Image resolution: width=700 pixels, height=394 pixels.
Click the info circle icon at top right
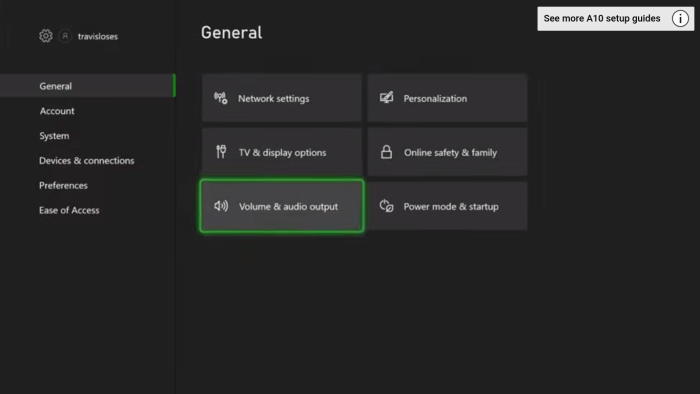click(x=680, y=19)
